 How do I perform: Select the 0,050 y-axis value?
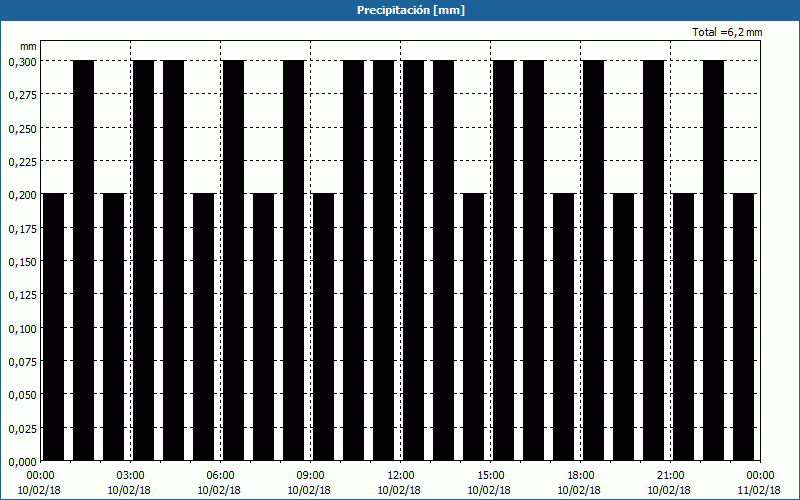(22, 395)
